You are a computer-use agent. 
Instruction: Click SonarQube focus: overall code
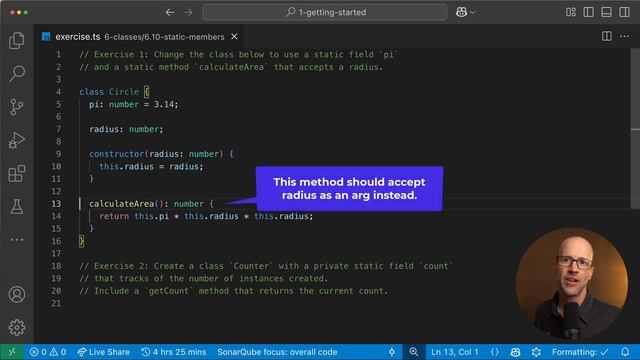[x=277, y=352]
